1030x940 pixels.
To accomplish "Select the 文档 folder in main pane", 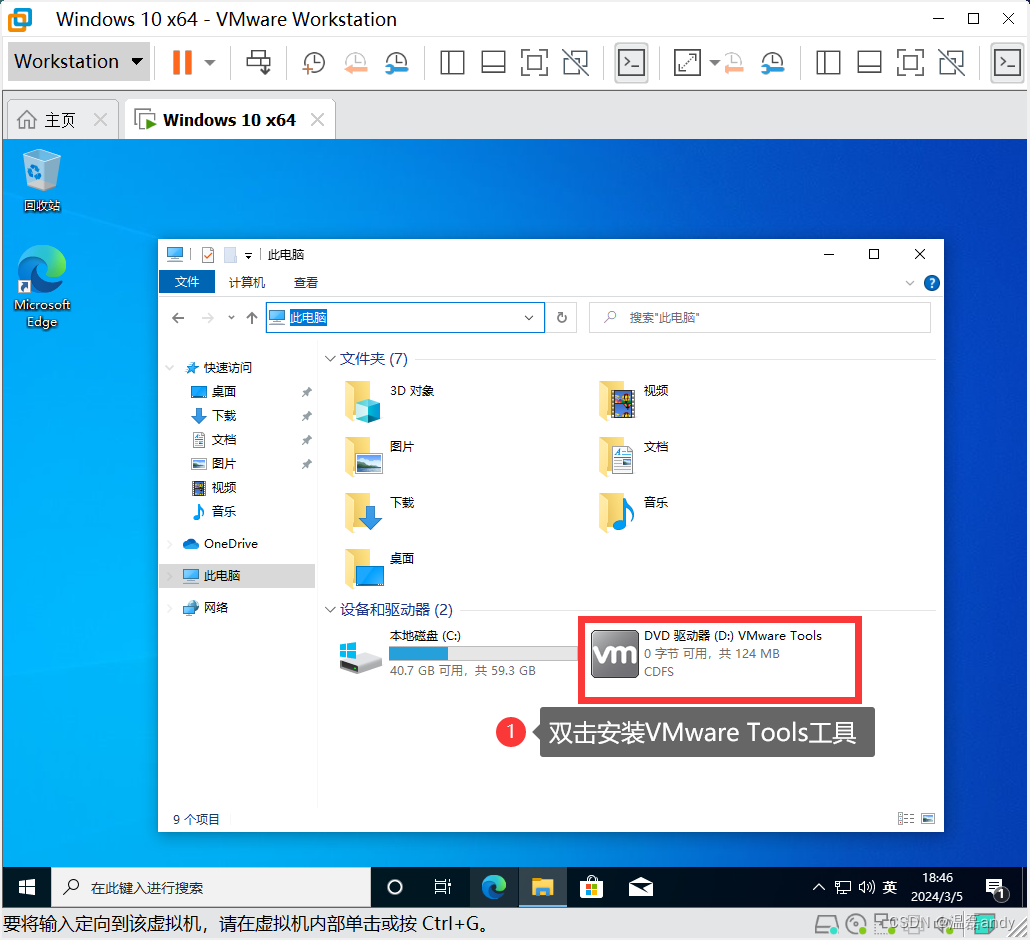I will click(x=635, y=455).
